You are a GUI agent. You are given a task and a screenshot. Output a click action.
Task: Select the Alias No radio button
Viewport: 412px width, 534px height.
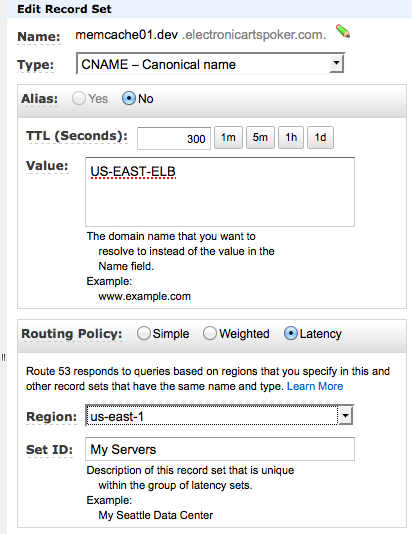(x=129, y=98)
